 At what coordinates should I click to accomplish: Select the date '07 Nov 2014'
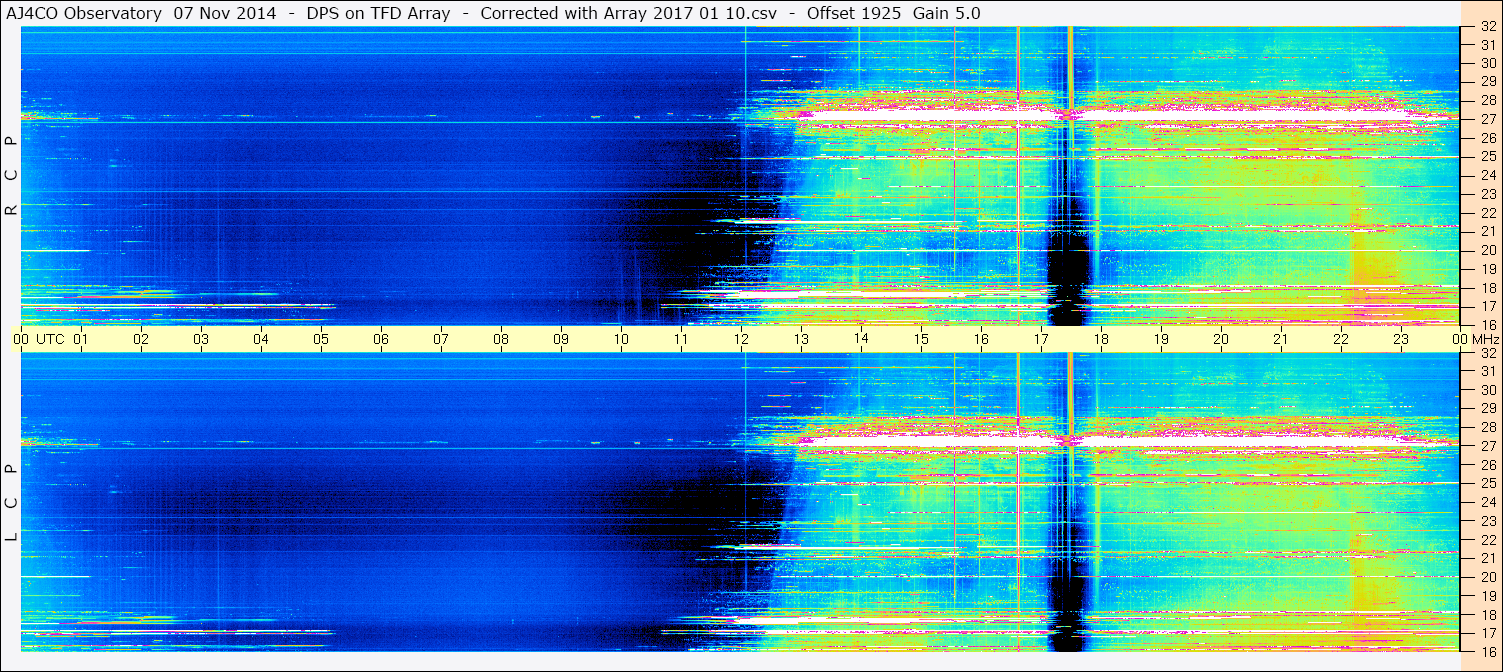point(225,13)
